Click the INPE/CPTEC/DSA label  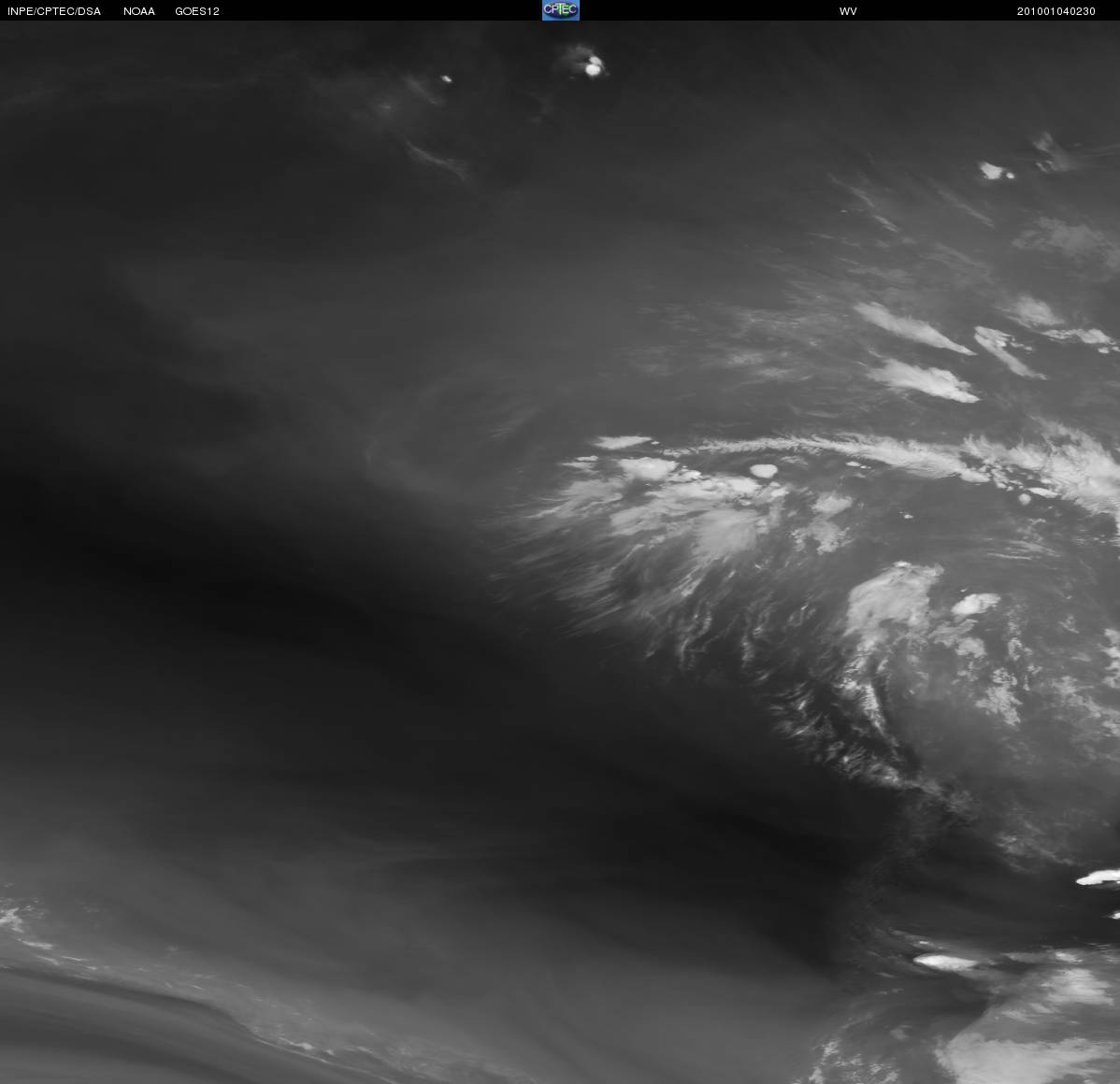tap(54, 11)
